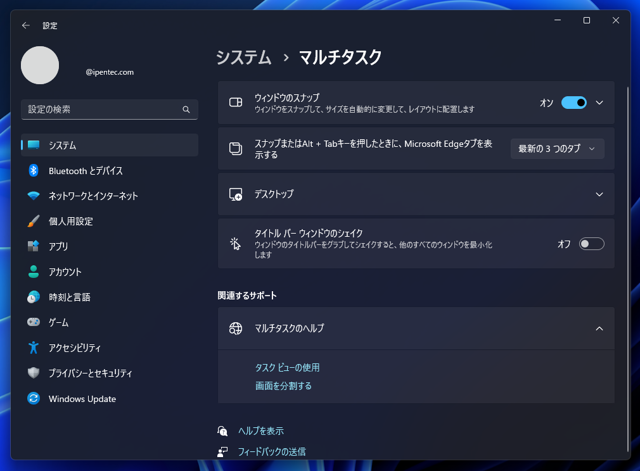The height and width of the screenshot is (471, 640).
Task: Maximize the settings window
Action: pos(587,20)
